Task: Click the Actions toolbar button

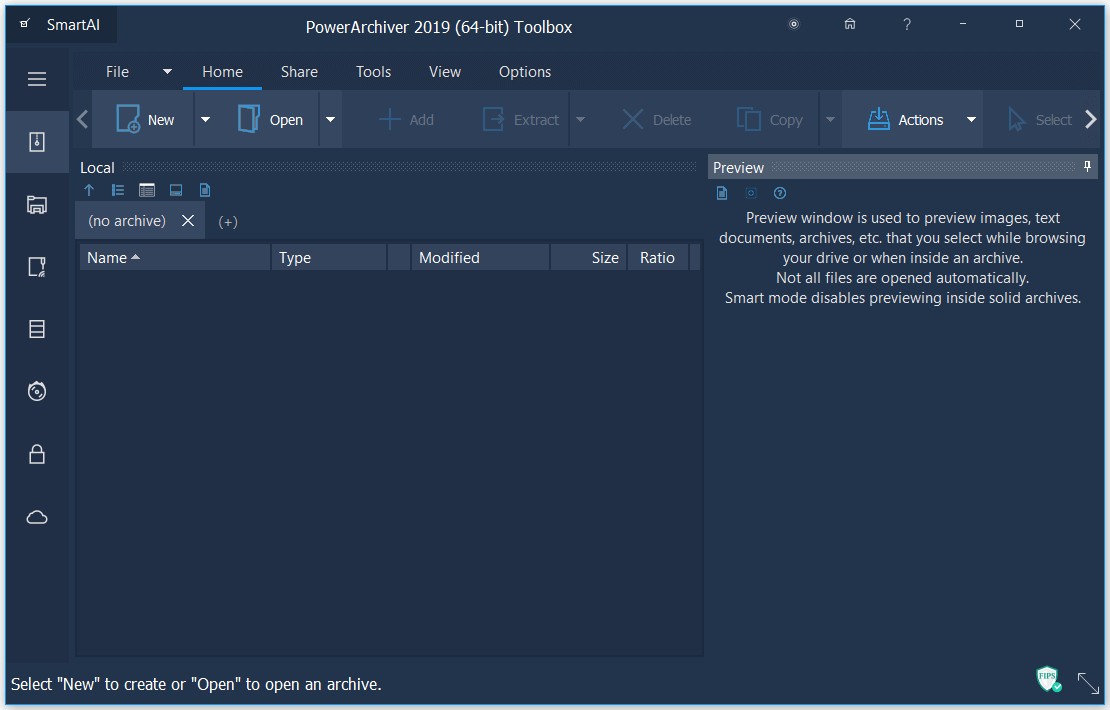Action: pos(905,120)
